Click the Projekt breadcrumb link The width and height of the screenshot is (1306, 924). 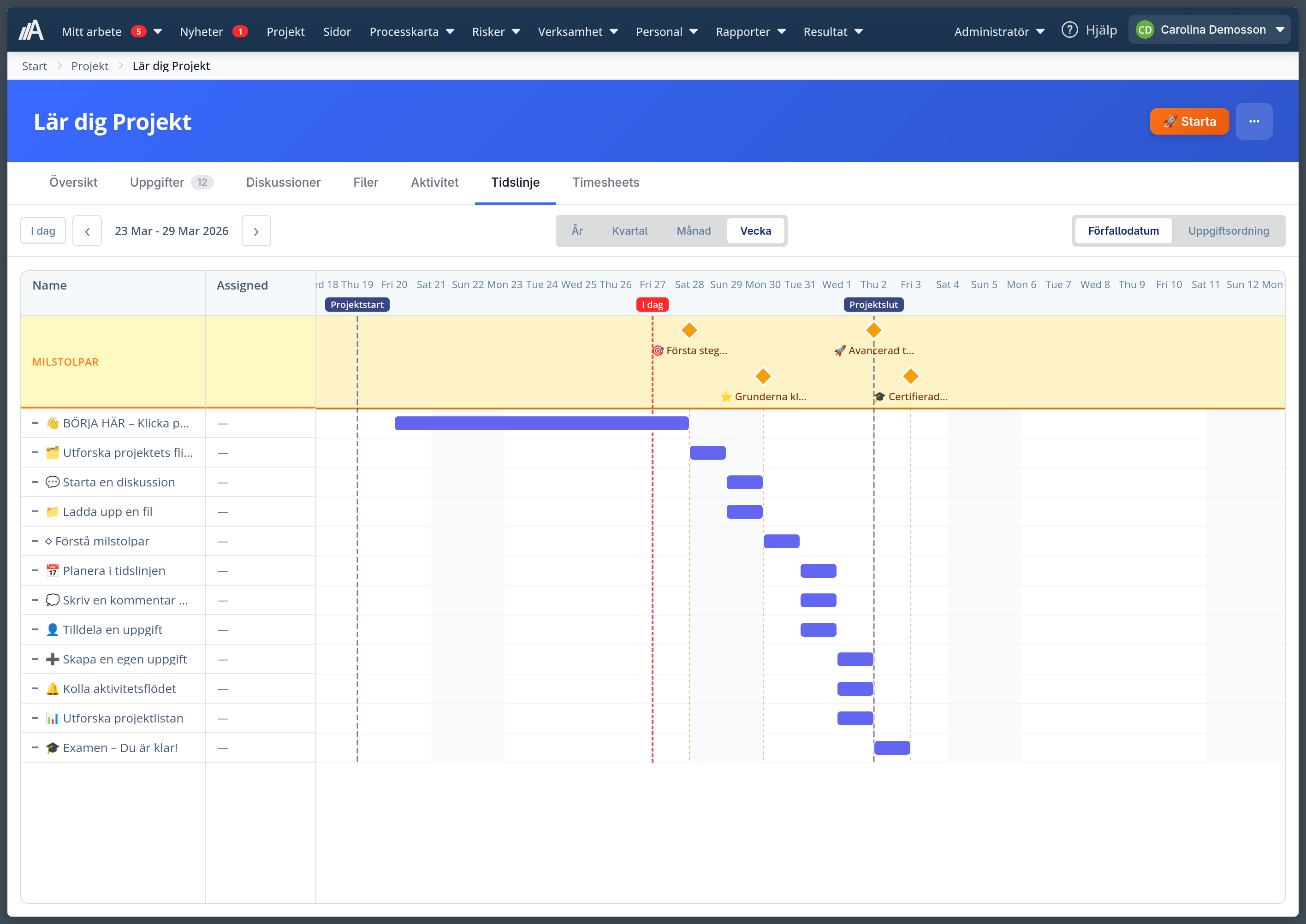pos(89,66)
